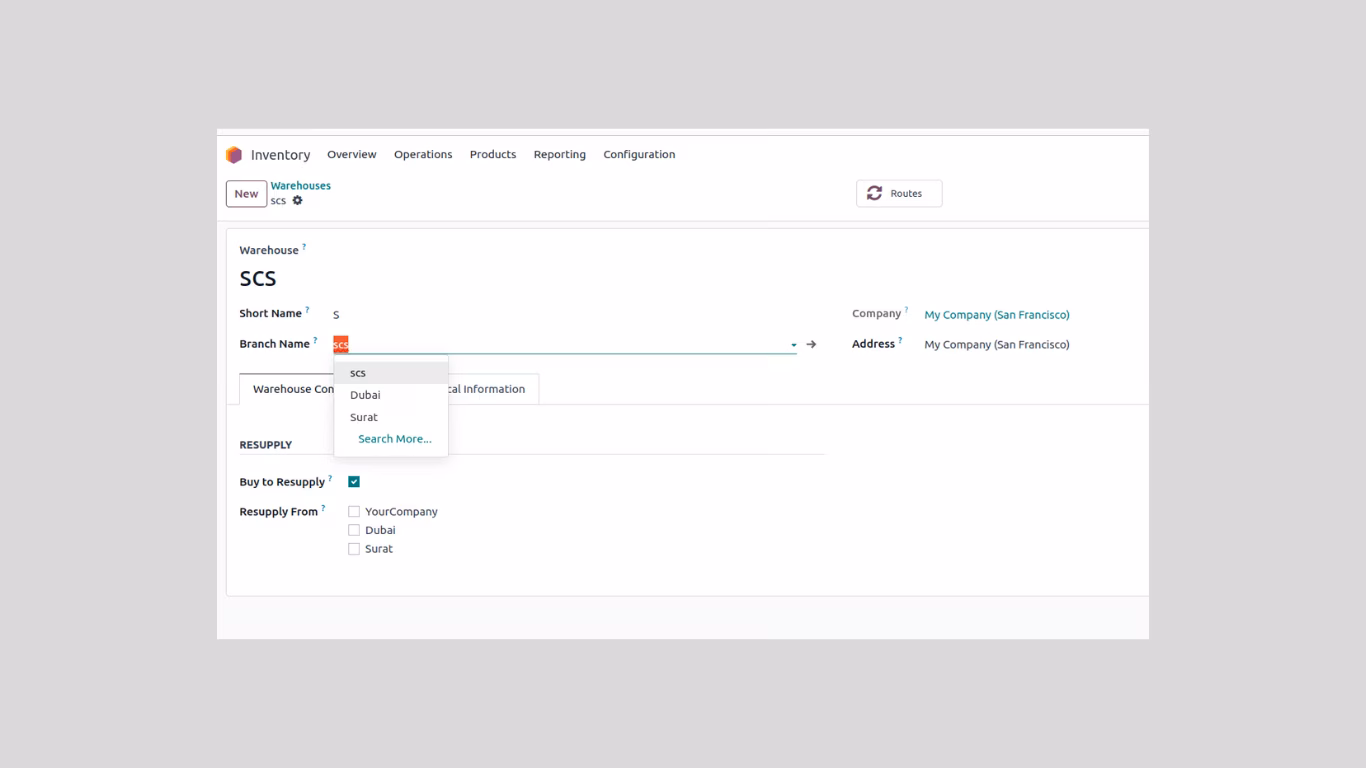Image resolution: width=1366 pixels, height=768 pixels.
Task: Enable resupply from YourCompany checkbox
Action: click(x=354, y=512)
